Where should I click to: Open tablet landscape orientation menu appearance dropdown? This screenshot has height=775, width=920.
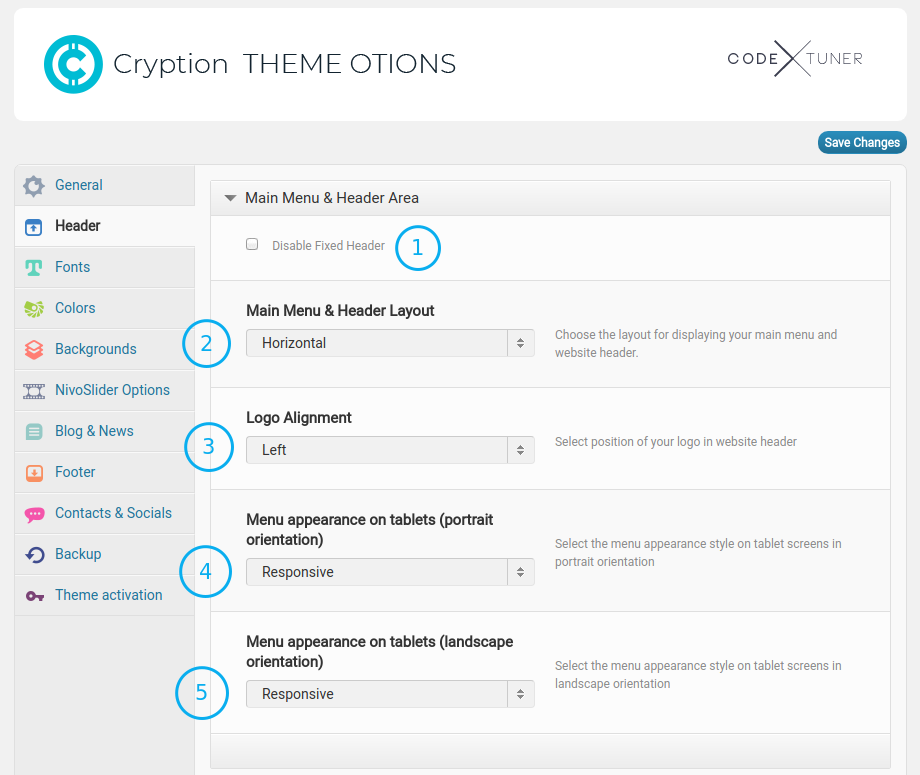[390, 694]
